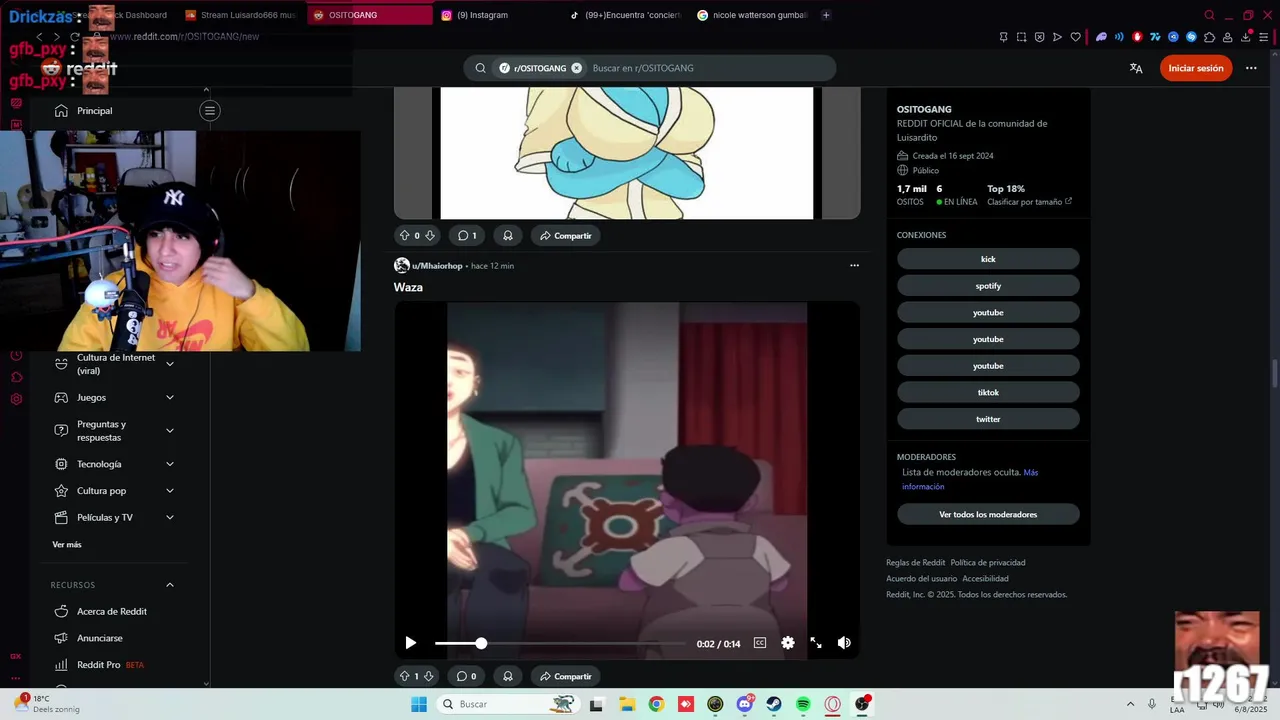
Task: Open Steam from the taskbar
Action: point(774,704)
